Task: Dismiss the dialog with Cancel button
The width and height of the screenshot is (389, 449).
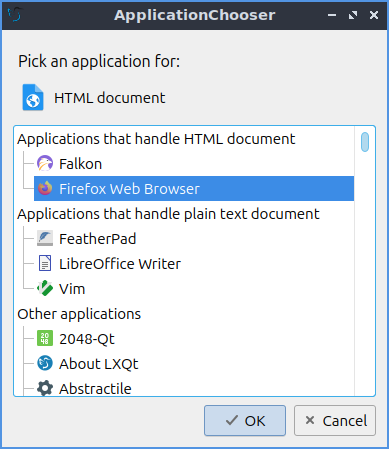Action: tap(335, 421)
